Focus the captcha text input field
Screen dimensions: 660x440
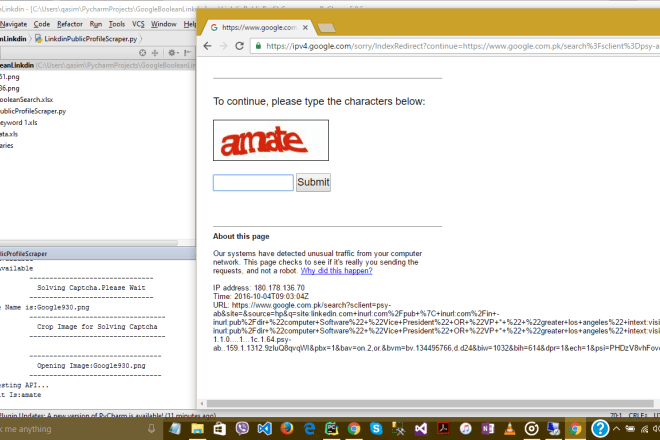pyautogui.click(x=253, y=183)
